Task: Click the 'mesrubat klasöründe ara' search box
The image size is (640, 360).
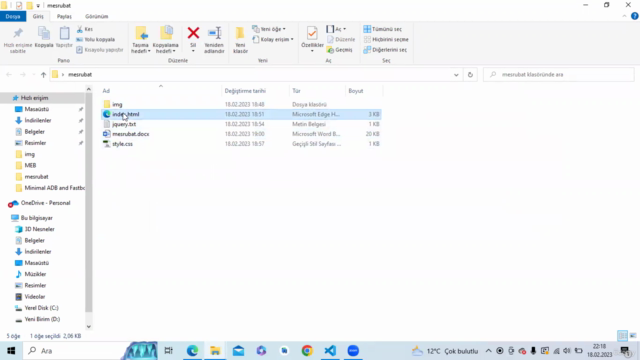Action: pyautogui.click(x=558, y=75)
